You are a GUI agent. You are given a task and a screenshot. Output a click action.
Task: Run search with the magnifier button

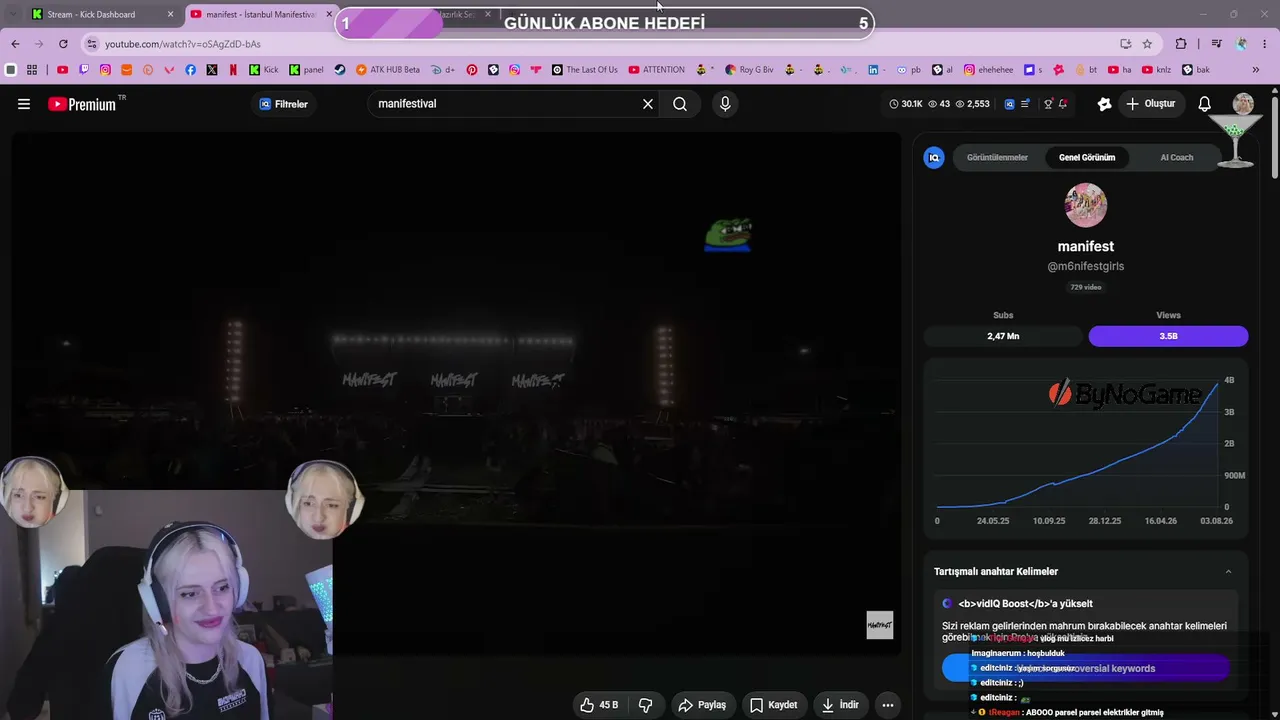pos(680,104)
